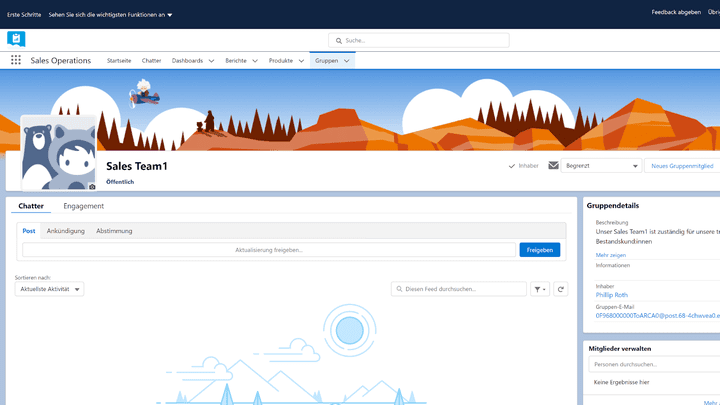This screenshot has width=720, height=405.
Task: Click the Öffentlich visibility label
Action: (x=120, y=182)
